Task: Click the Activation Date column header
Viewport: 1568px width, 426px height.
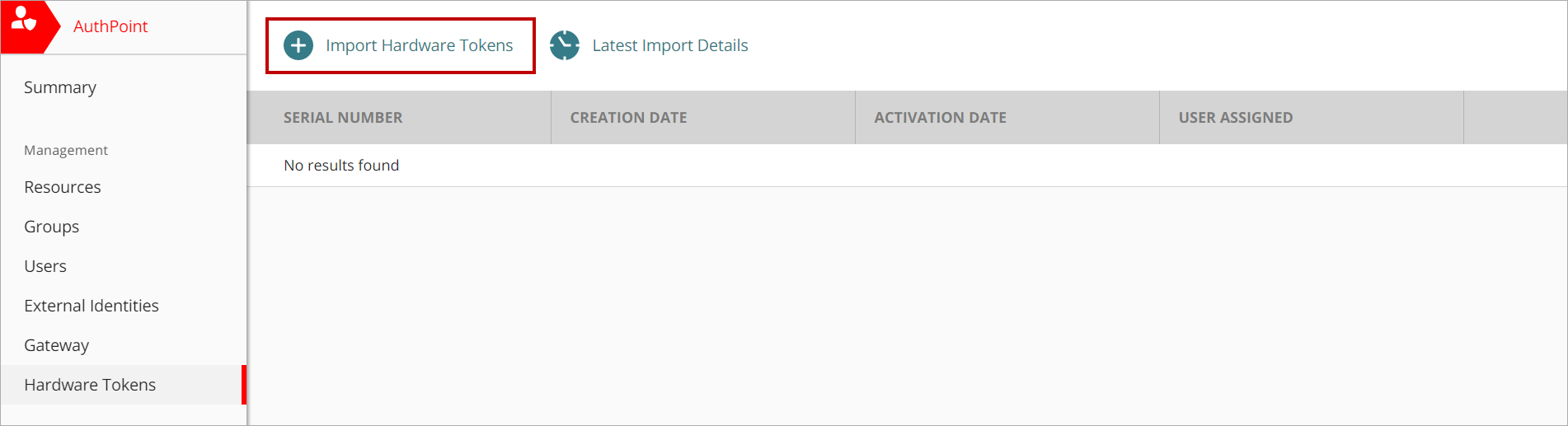Action: coord(940,118)
